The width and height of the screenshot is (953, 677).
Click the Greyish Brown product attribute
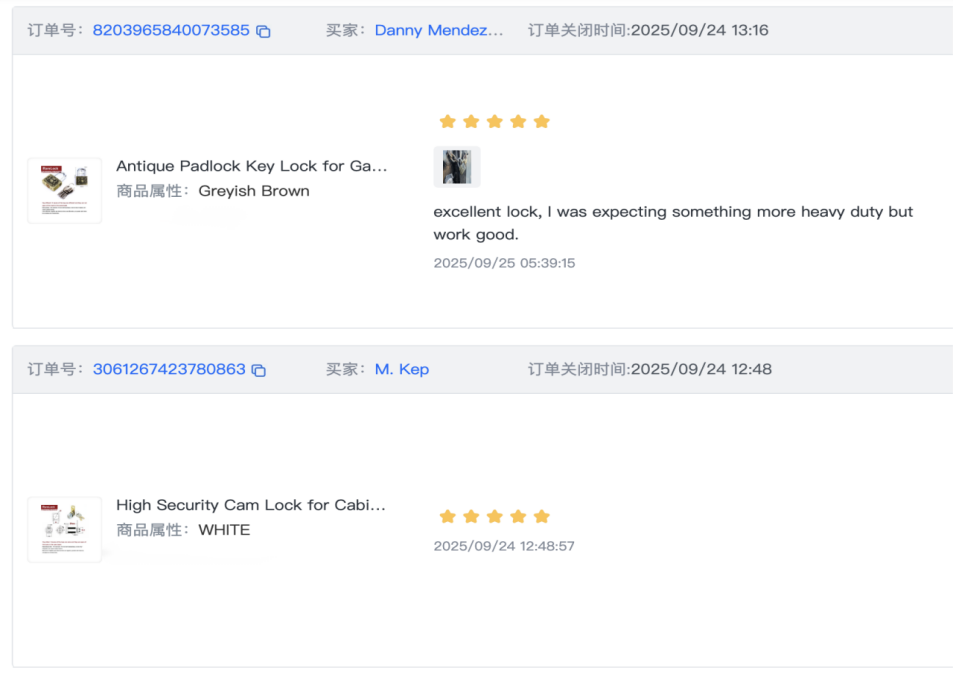[x=254, y=191]
